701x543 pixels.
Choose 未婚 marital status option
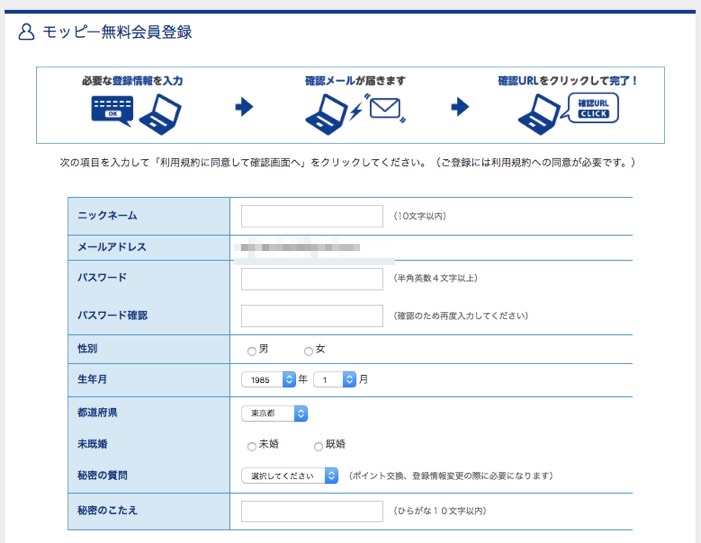[x=252, y=446]
